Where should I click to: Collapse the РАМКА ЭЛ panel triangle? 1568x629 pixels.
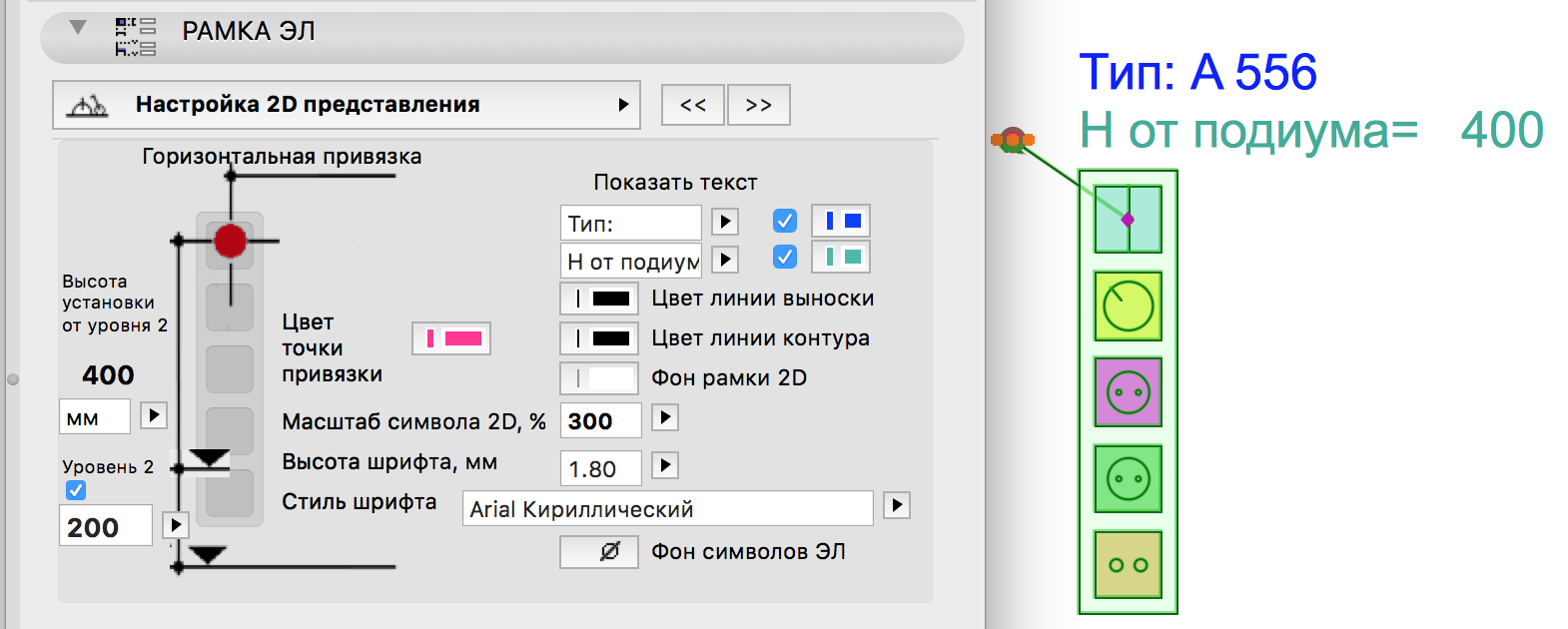click(x=78, y=28)
